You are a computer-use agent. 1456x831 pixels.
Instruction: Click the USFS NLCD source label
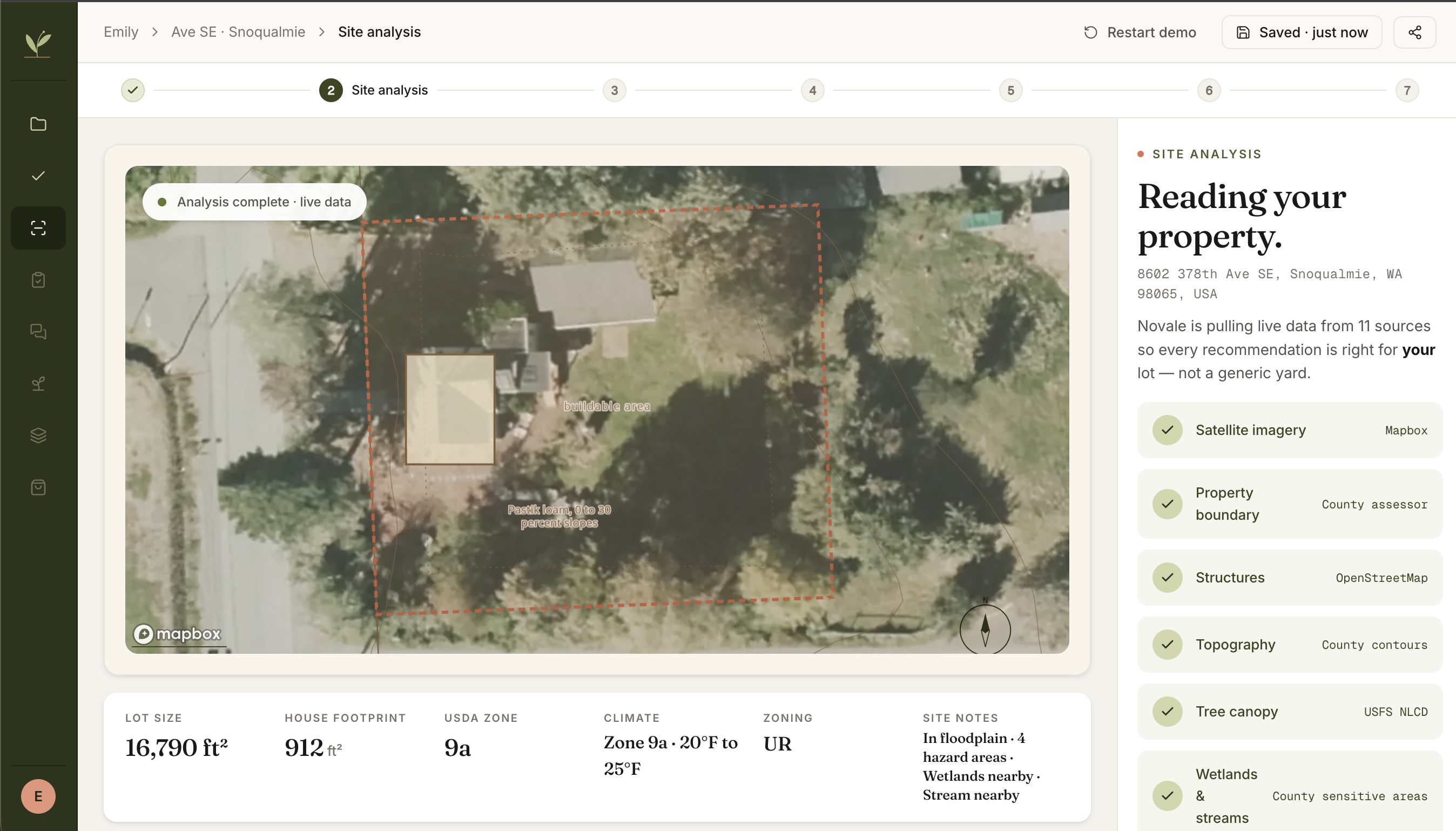1396,712
